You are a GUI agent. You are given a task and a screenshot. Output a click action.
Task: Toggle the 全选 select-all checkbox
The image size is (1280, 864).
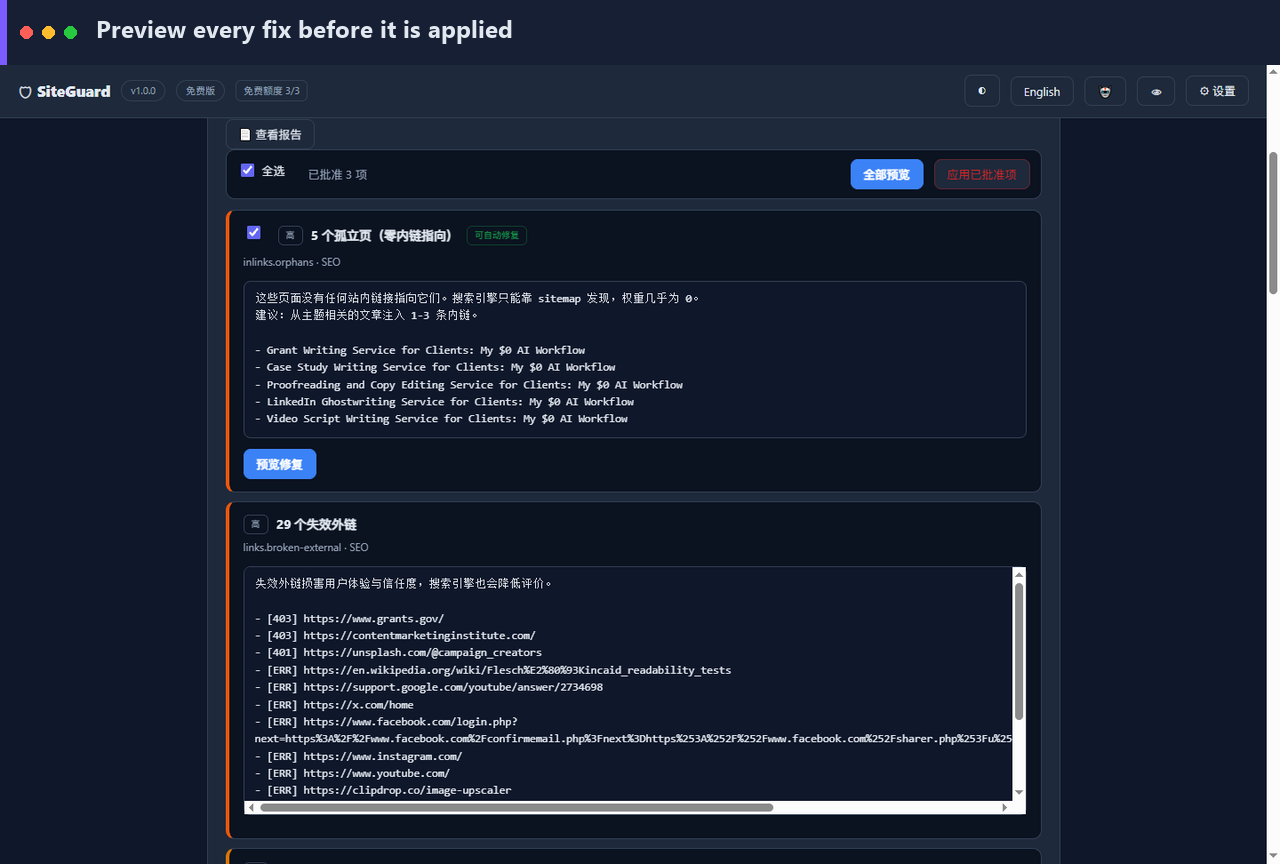click(248, 170)
